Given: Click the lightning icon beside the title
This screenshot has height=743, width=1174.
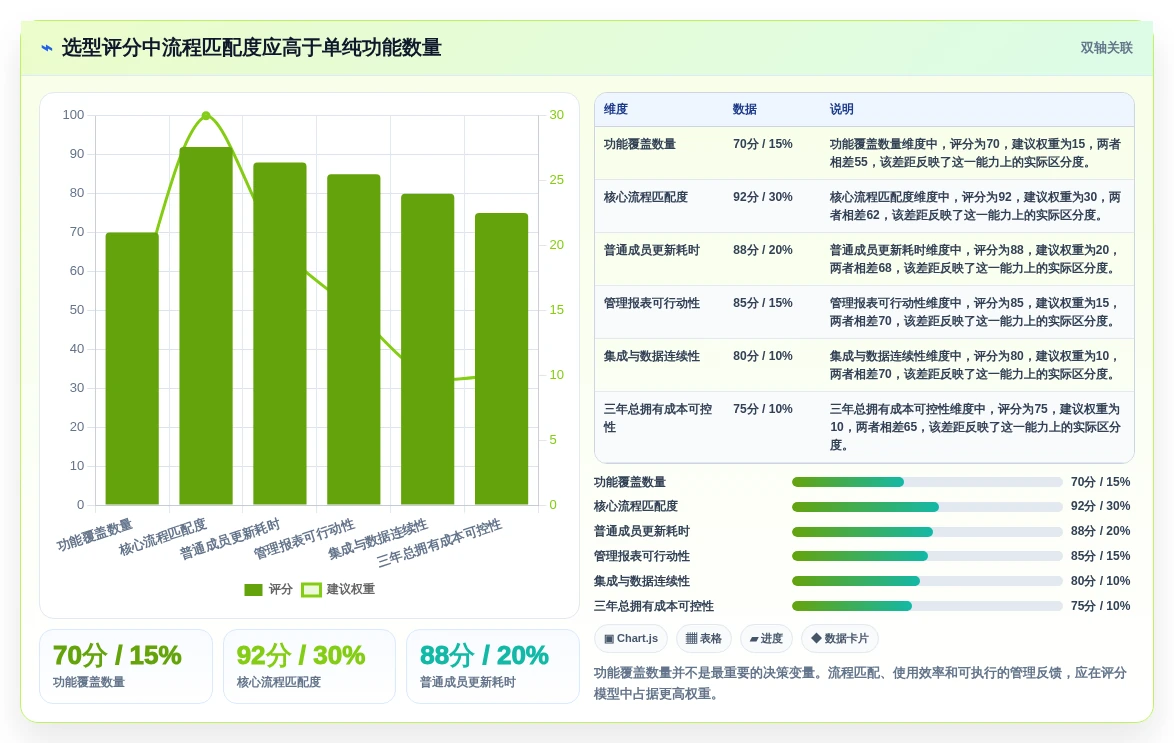Looking at the screenshot, I should 47,48.
